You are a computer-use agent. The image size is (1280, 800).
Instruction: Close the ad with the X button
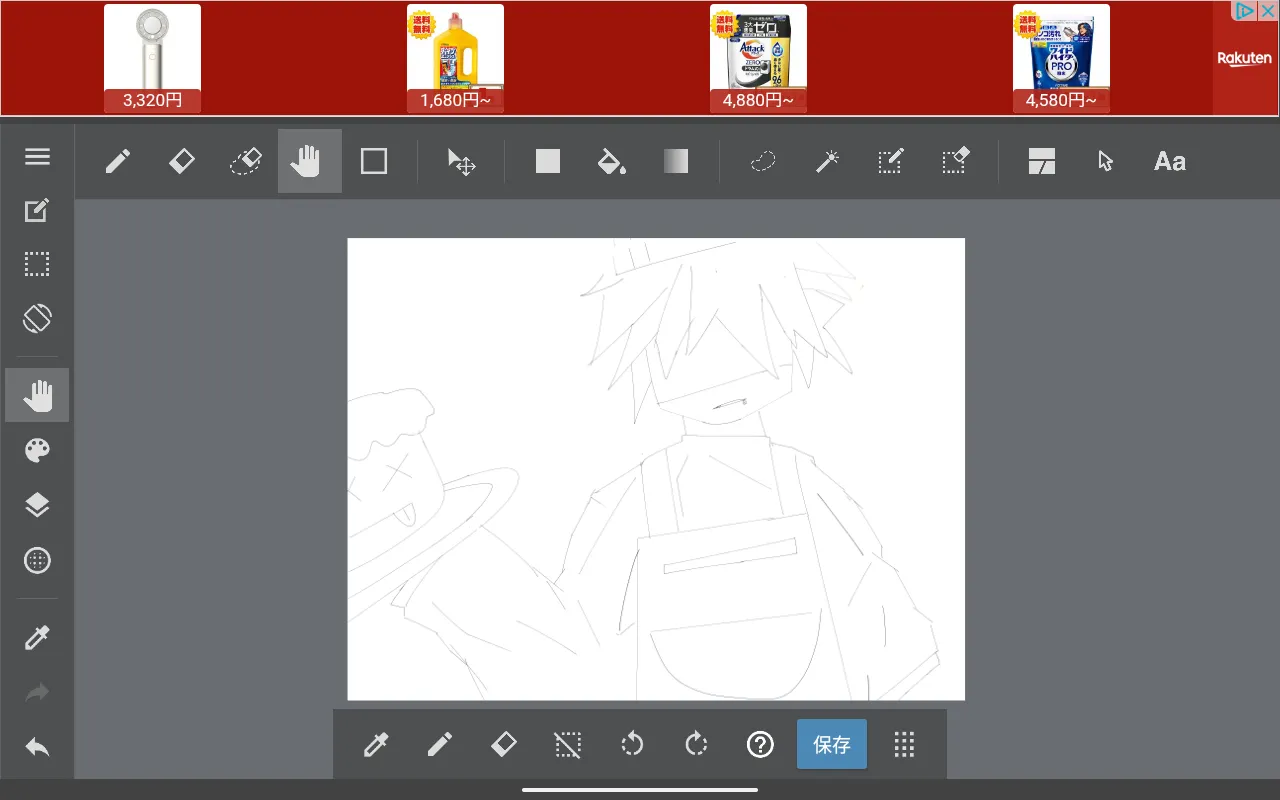tap(1267, 11)
